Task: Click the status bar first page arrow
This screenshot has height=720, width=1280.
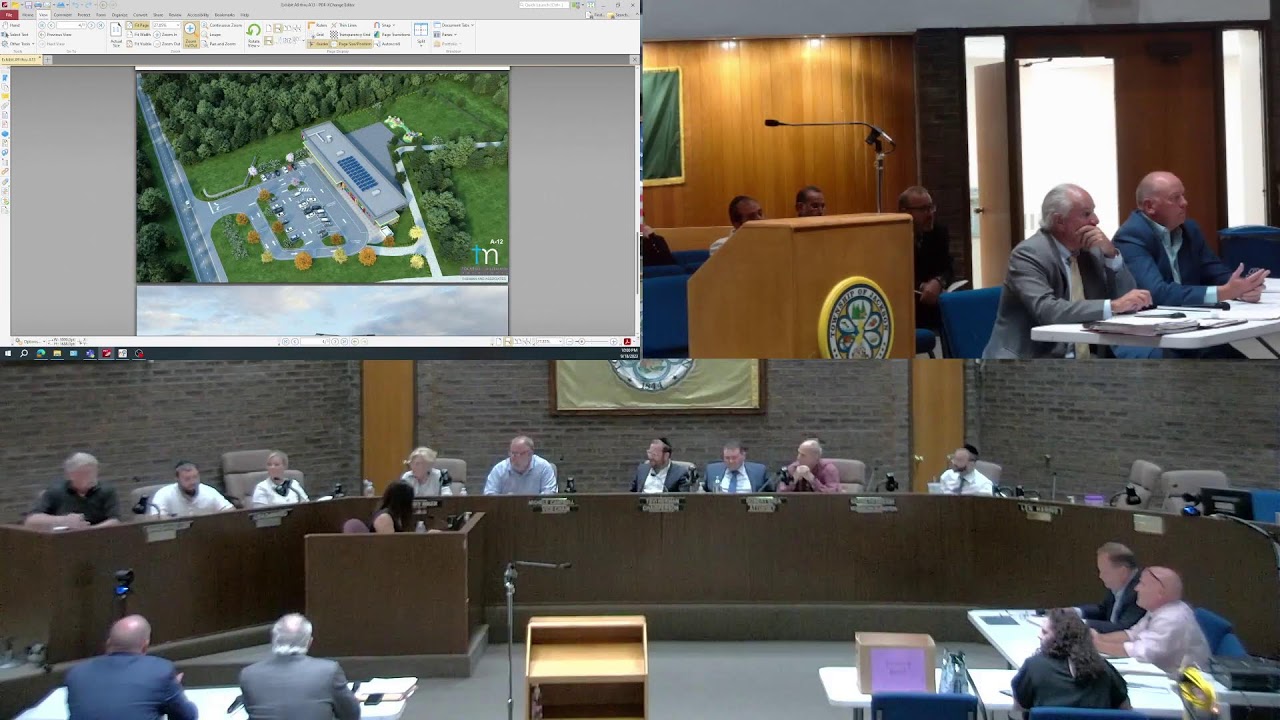Action: click(285, 341)
